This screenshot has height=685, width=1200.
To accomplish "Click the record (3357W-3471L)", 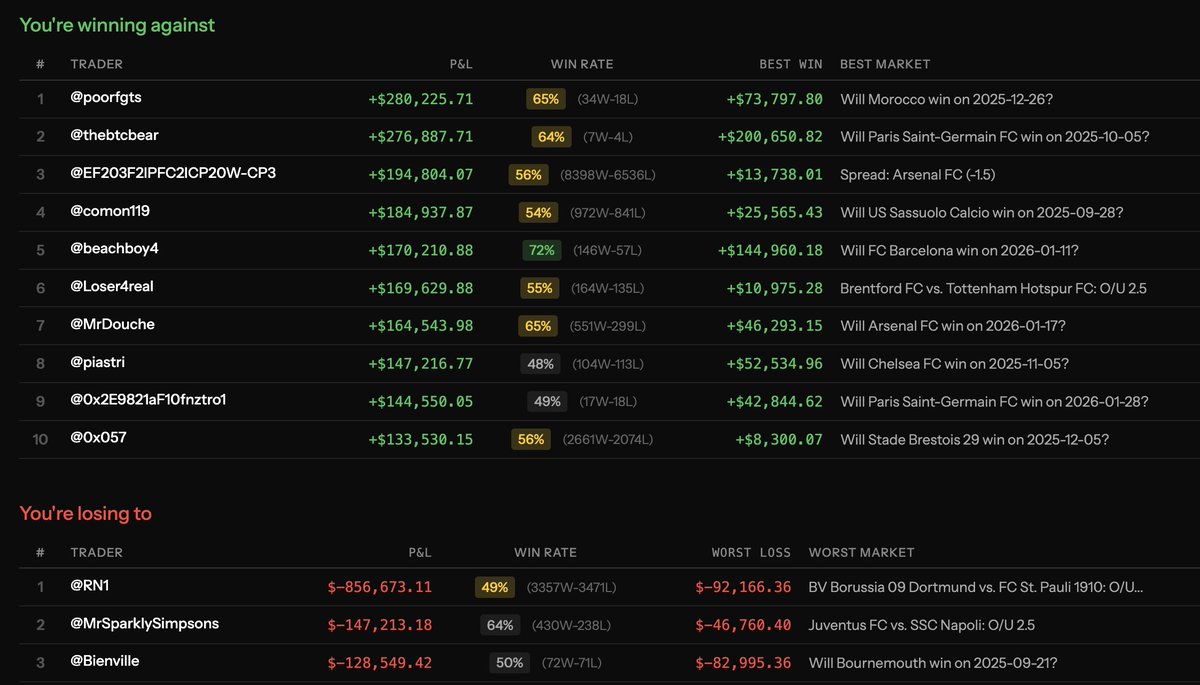I will point(571,588).
